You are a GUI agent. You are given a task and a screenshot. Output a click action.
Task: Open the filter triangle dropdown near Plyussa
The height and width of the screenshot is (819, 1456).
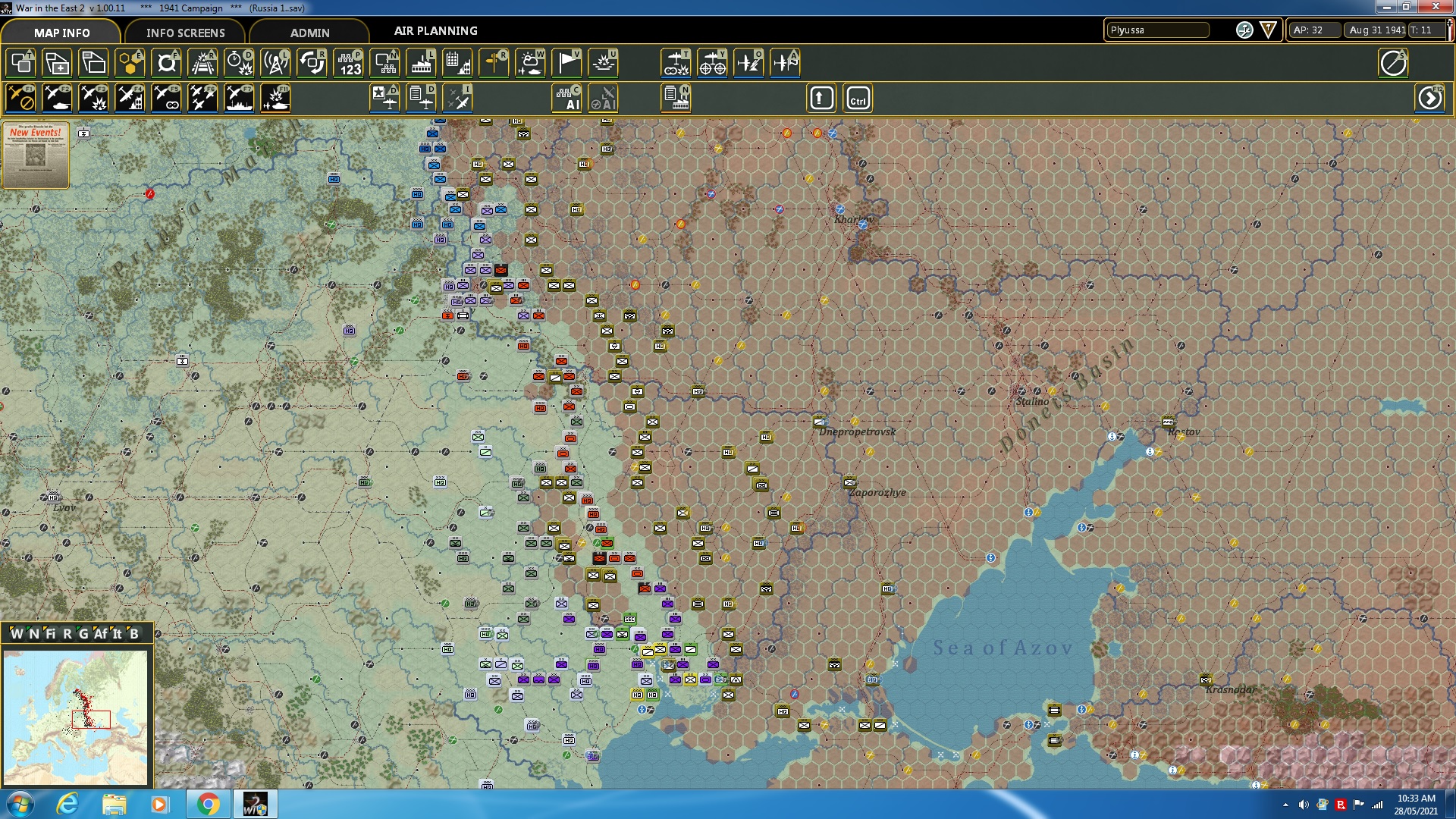1268,30
